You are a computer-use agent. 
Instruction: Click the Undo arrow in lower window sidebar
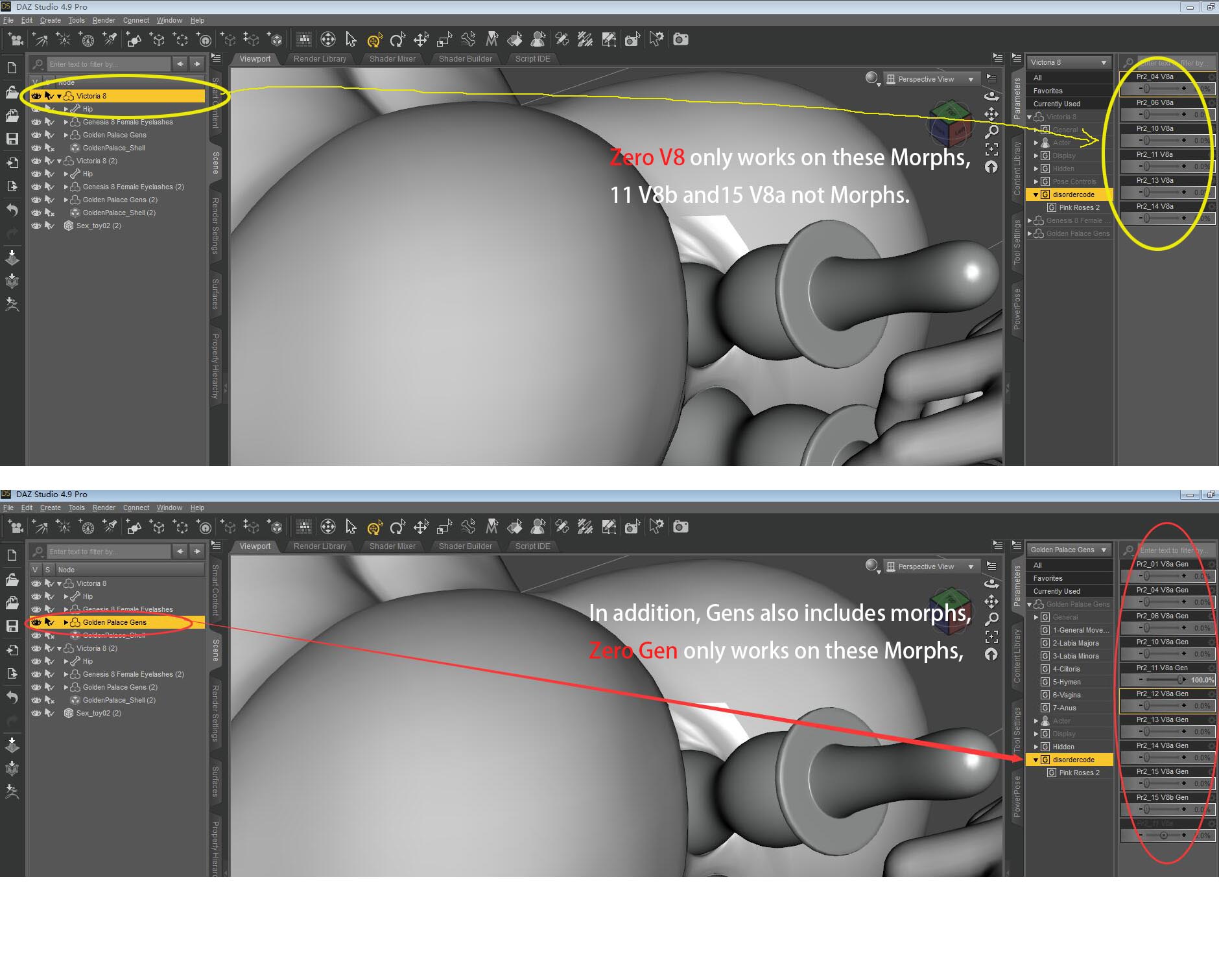12,697
